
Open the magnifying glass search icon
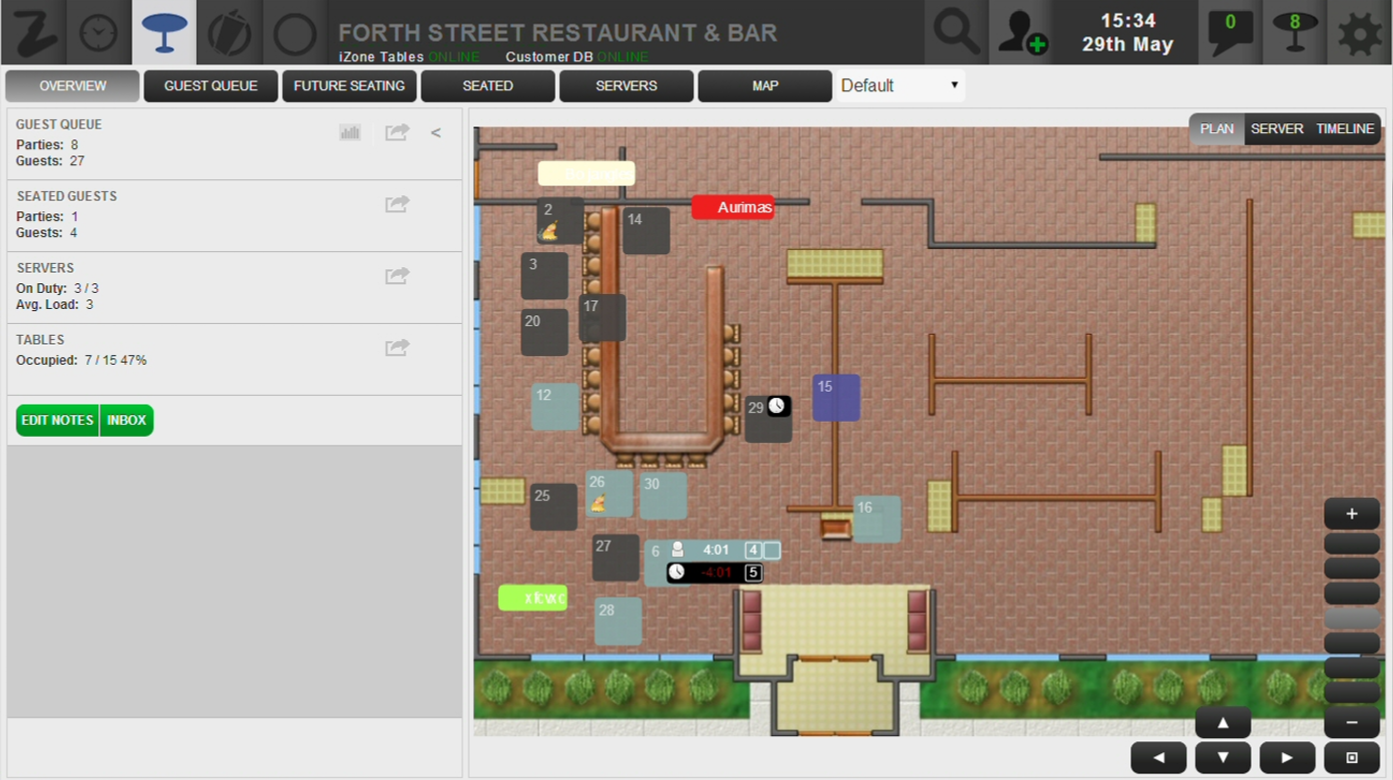click(x=955, y=33)
